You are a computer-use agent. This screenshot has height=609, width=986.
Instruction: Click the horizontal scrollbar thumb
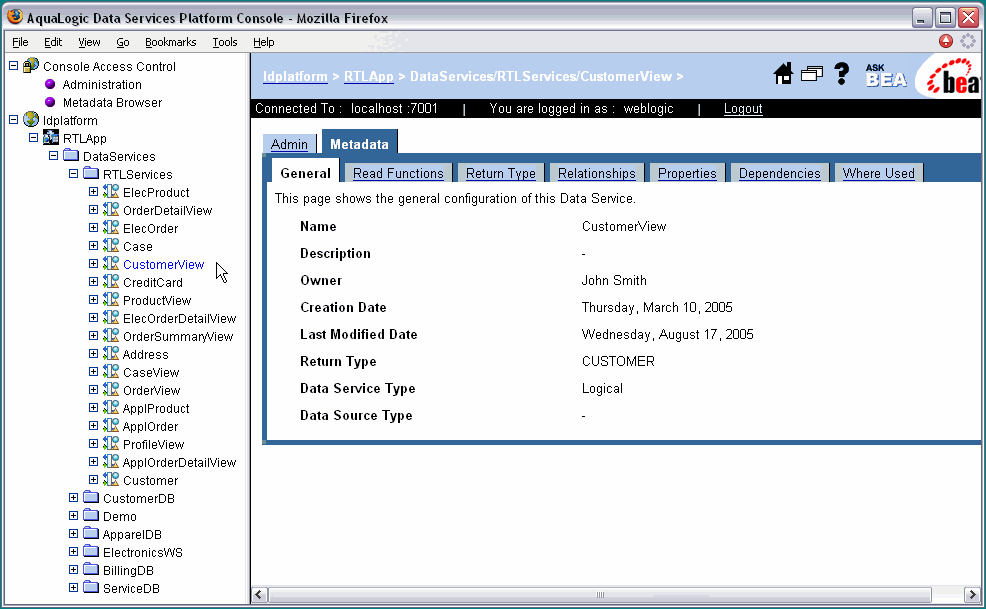[x=600, y=595]
